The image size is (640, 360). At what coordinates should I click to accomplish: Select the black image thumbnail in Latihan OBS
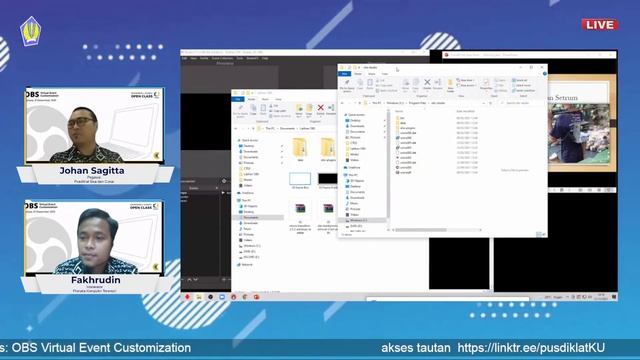327,178
